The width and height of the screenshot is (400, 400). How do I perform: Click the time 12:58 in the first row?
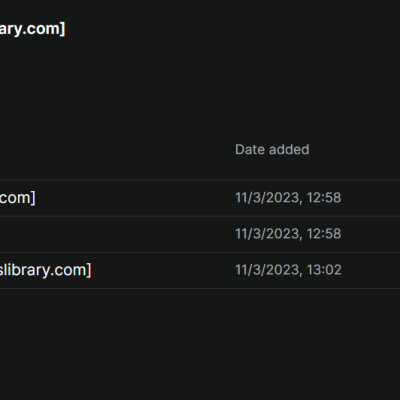(x=324, y=198)
